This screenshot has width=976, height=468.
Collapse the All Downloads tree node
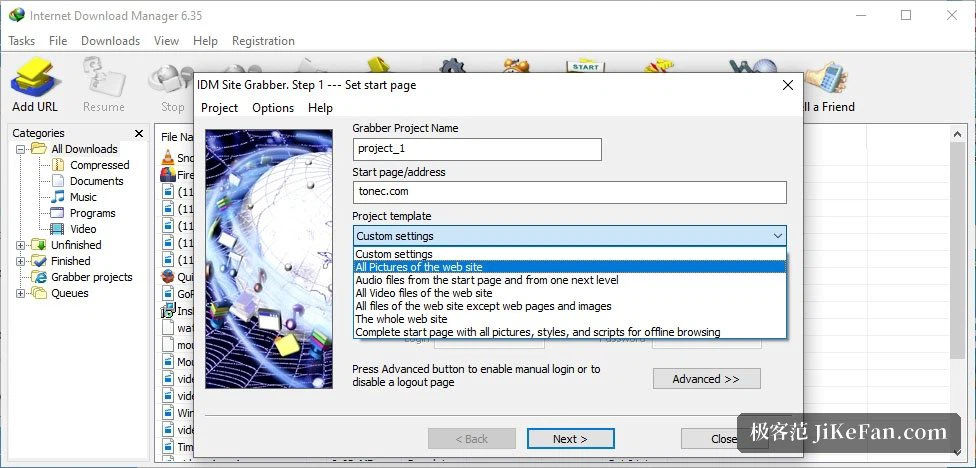pyautogui.click(x=21, y=149)
